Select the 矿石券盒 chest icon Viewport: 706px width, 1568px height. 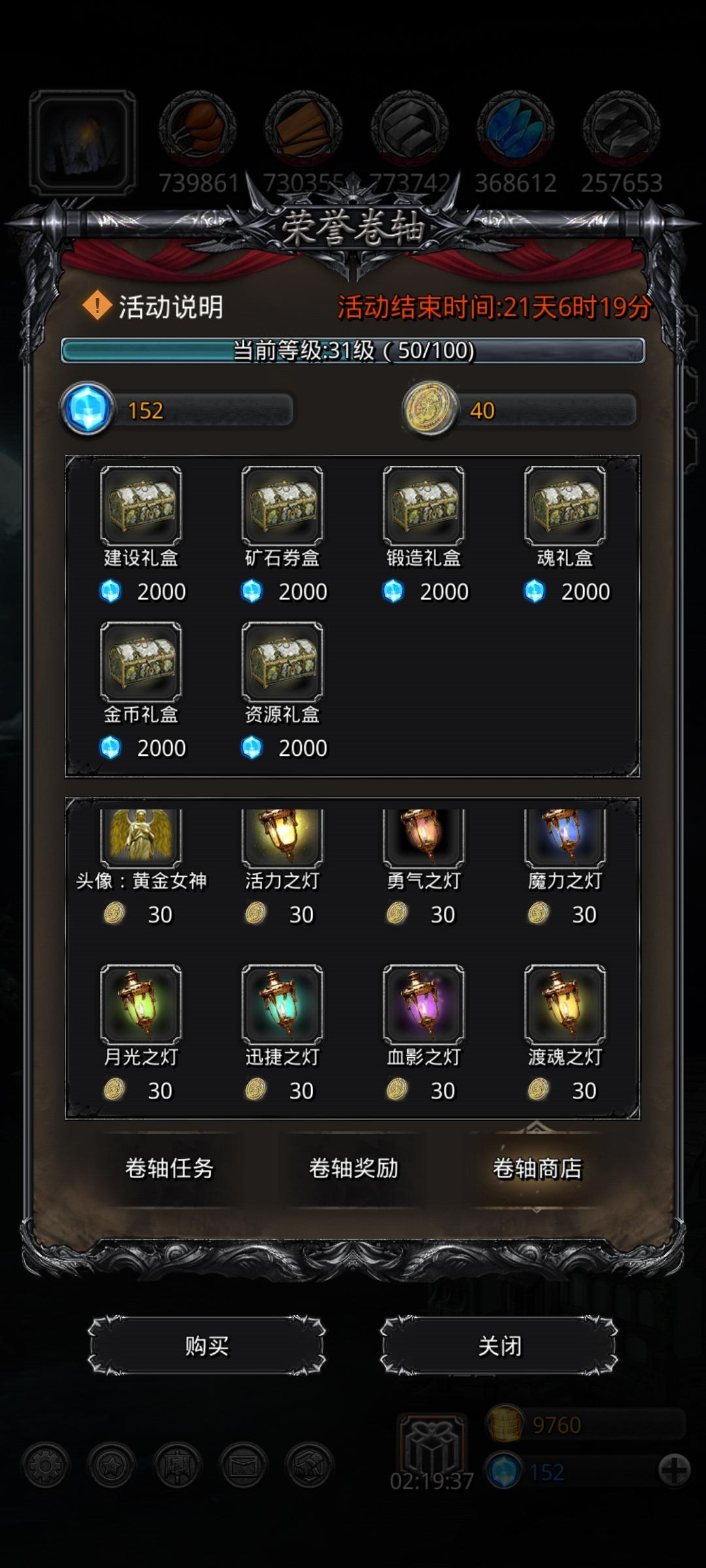point(282,506)
